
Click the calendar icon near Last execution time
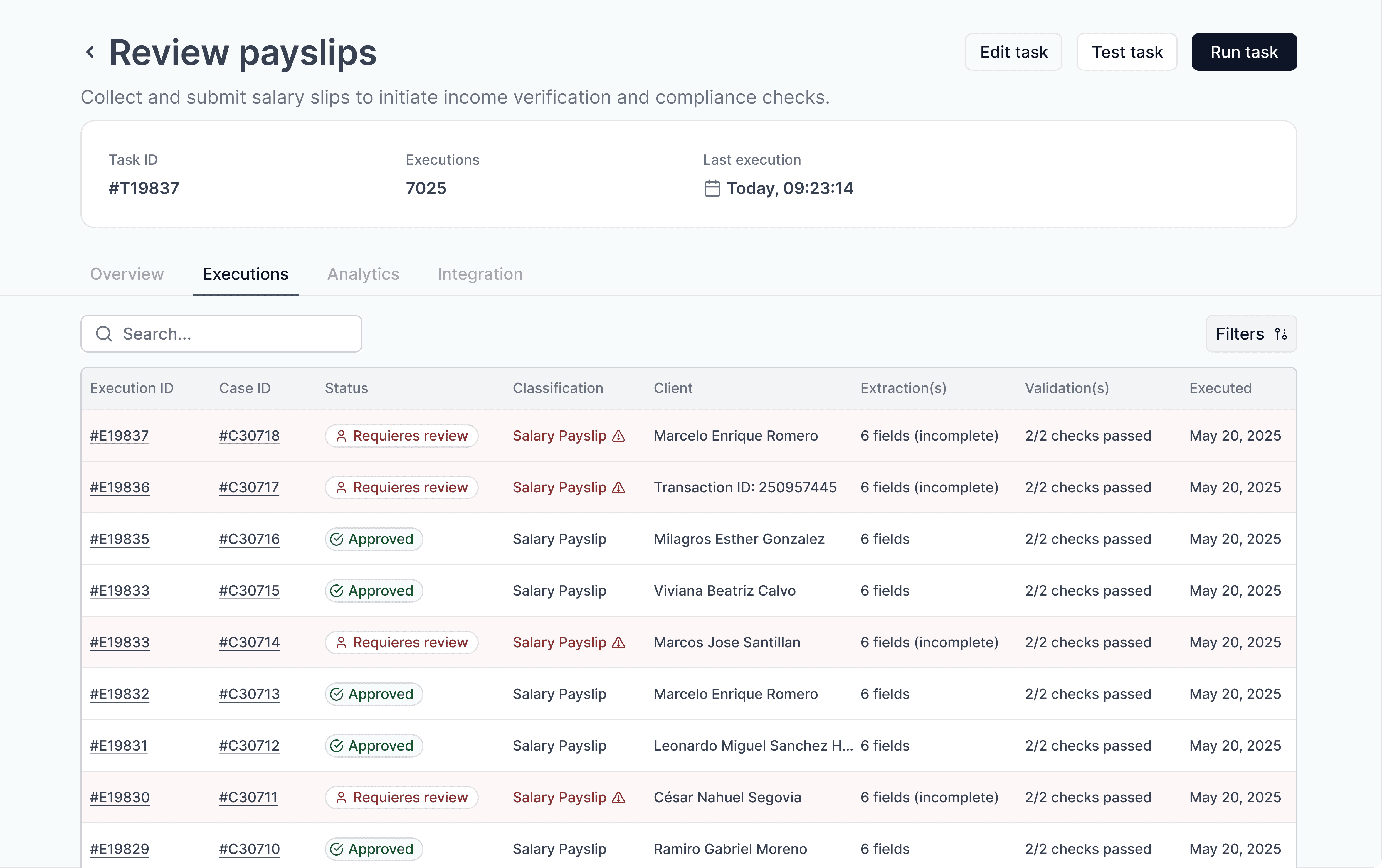(712, 188)
